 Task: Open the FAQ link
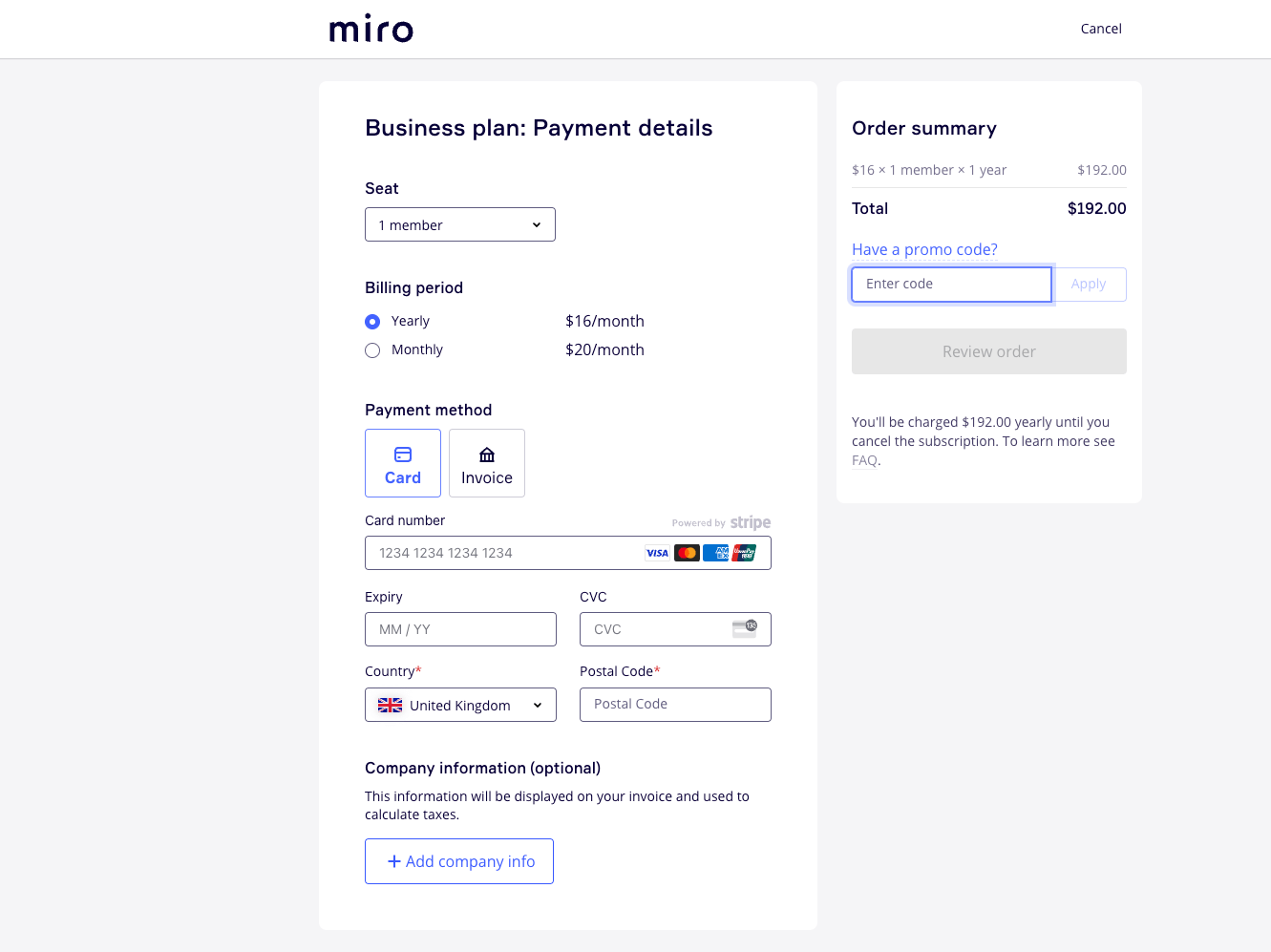pos(863,459)
